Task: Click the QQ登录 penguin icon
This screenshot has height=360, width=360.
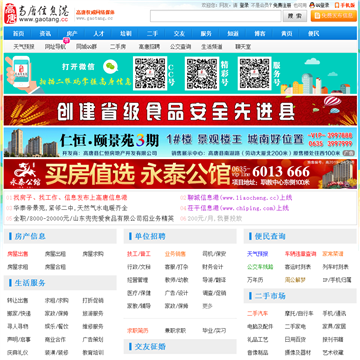Action: tap(312, 5)
